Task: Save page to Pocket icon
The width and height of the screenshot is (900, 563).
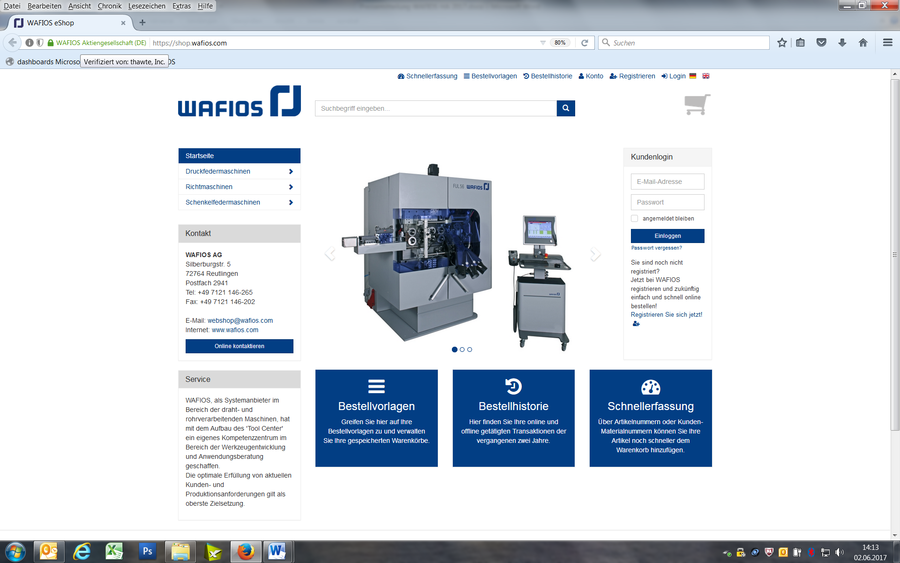Action: coord(821,42)
